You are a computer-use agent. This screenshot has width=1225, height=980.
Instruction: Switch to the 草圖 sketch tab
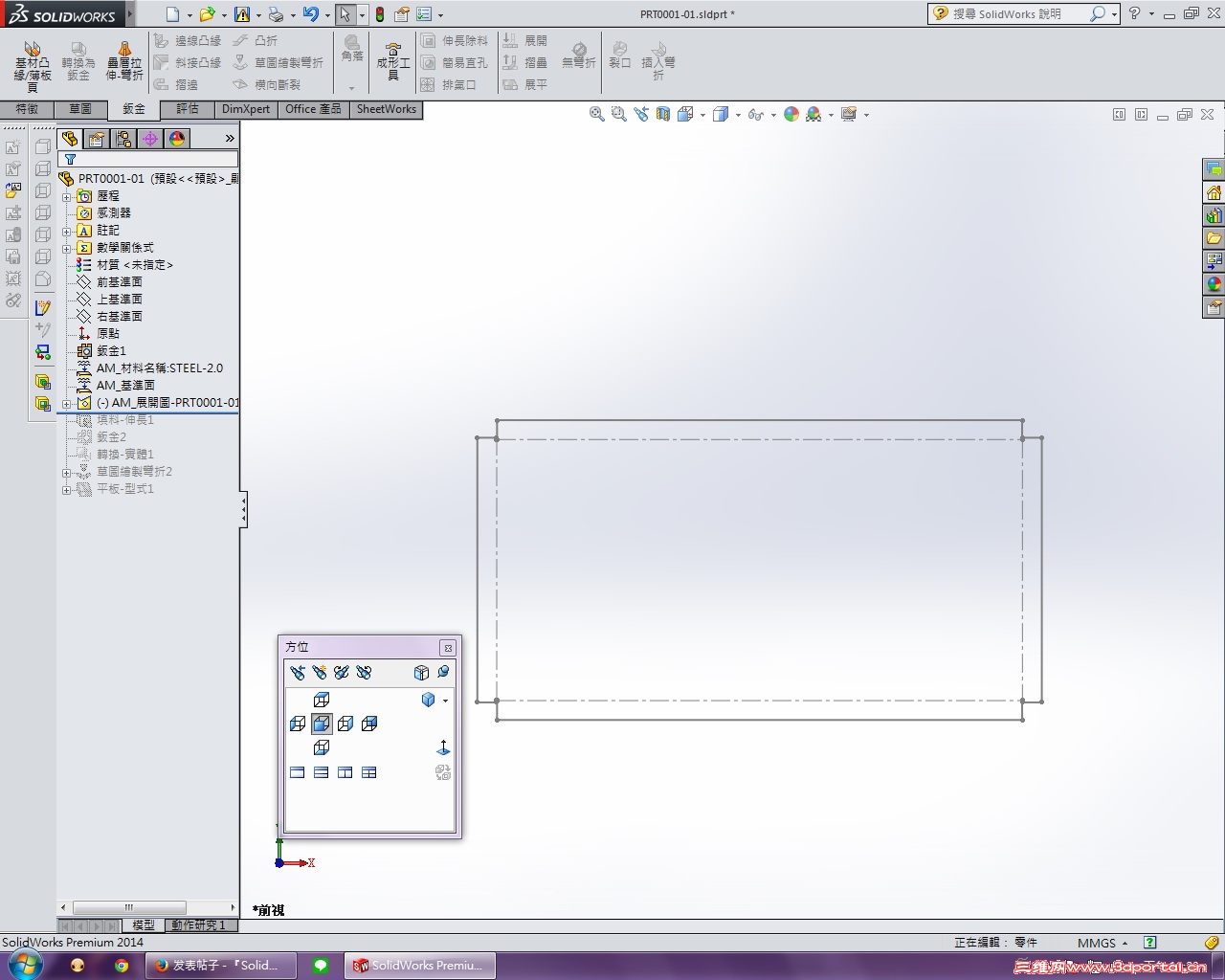tap(80, 109)
